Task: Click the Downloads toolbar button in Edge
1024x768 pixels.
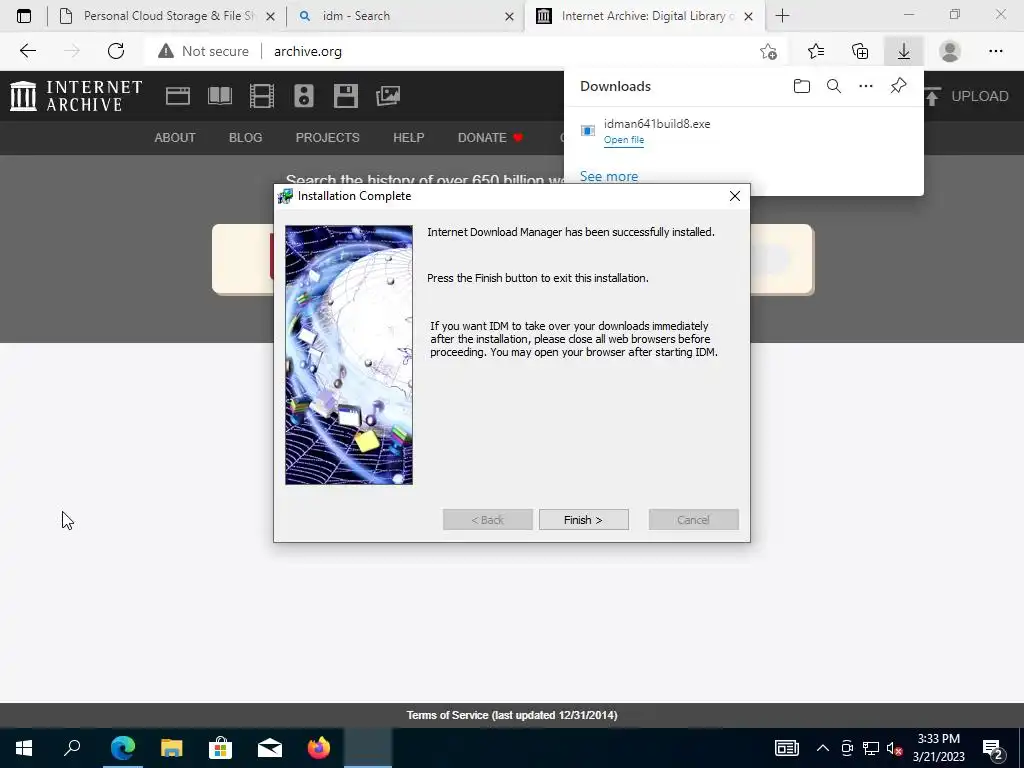Action: [x=903, y=51]
